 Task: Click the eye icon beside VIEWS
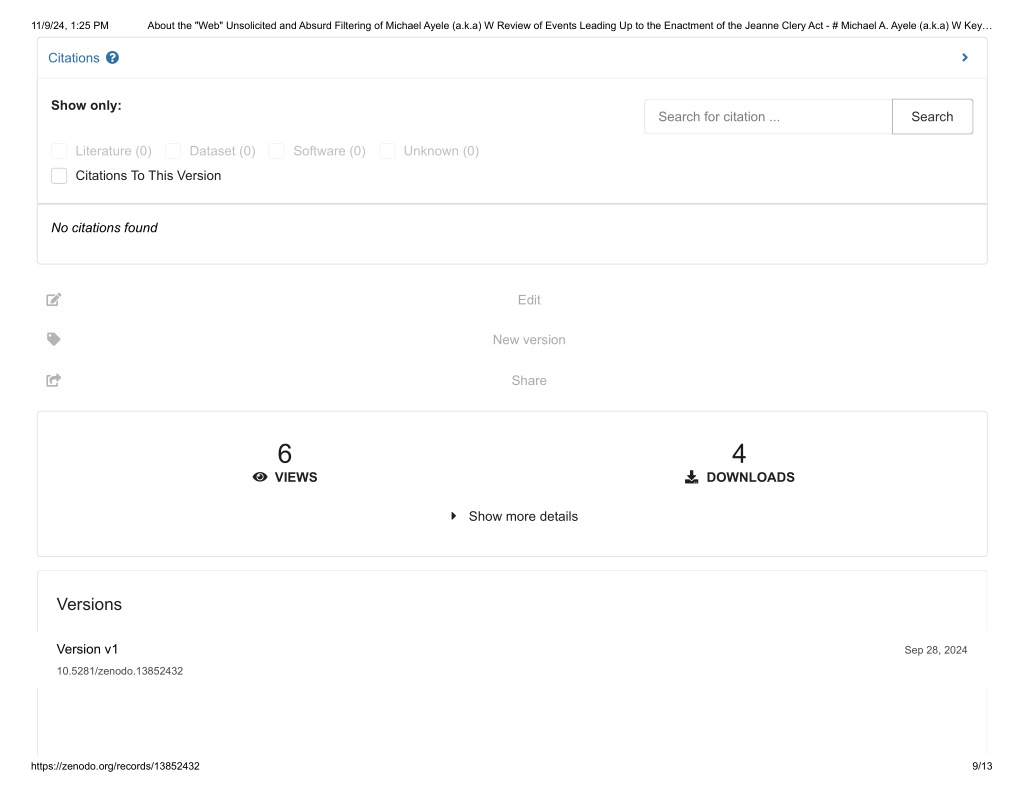(260, 477)
